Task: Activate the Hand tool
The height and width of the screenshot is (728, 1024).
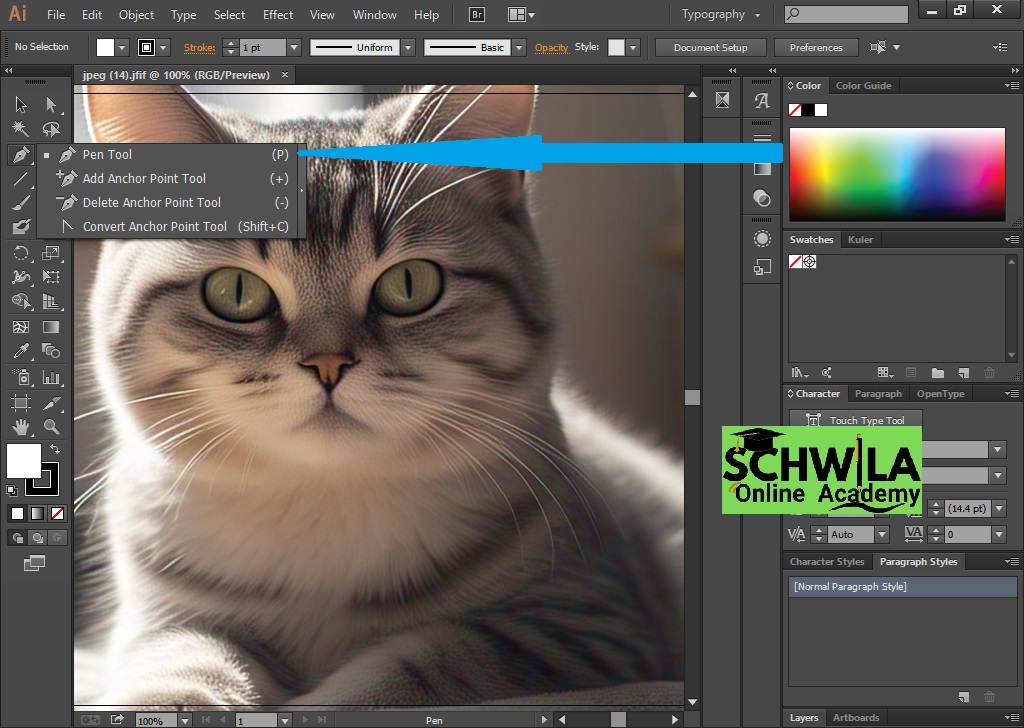Action: coord(21,427)
